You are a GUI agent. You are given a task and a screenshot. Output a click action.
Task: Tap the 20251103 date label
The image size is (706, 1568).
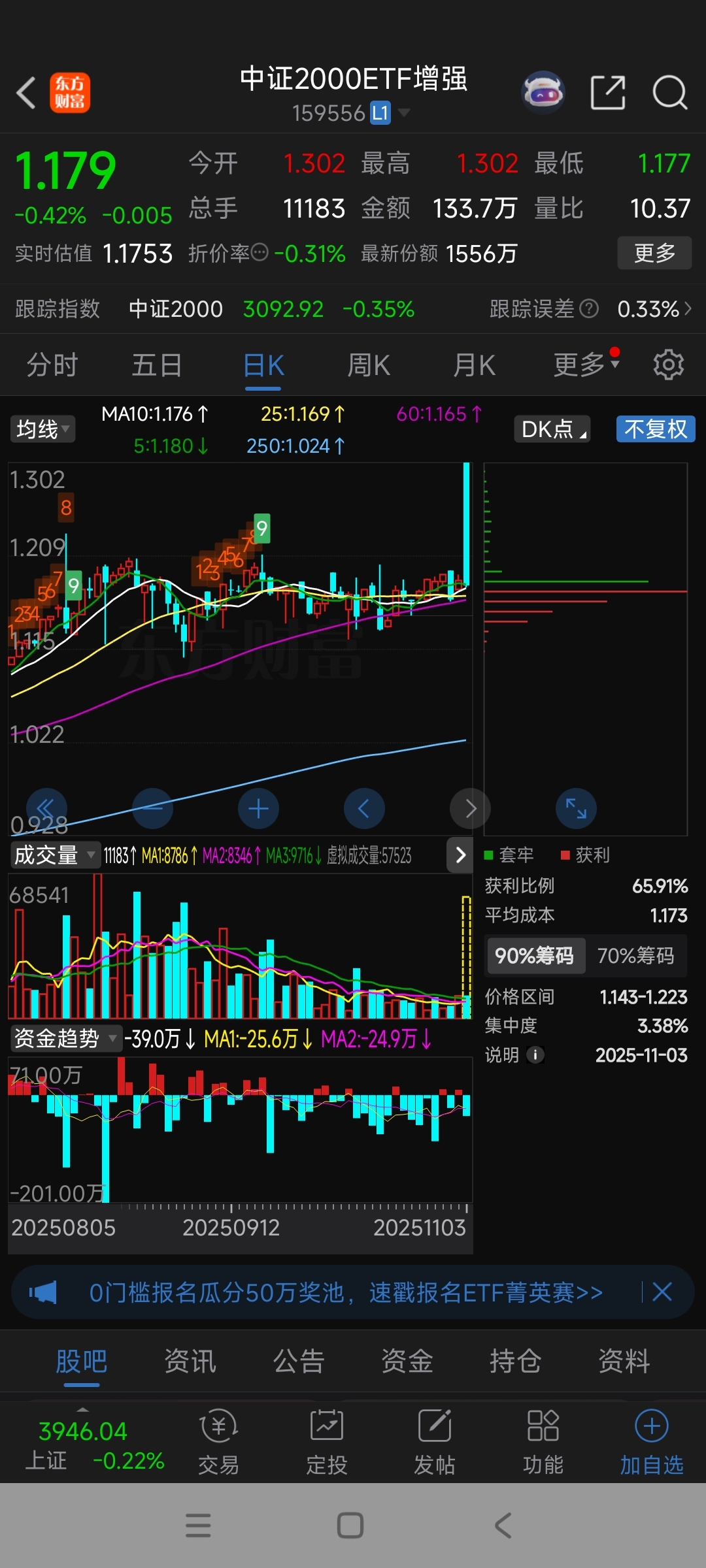point(420,1228)
